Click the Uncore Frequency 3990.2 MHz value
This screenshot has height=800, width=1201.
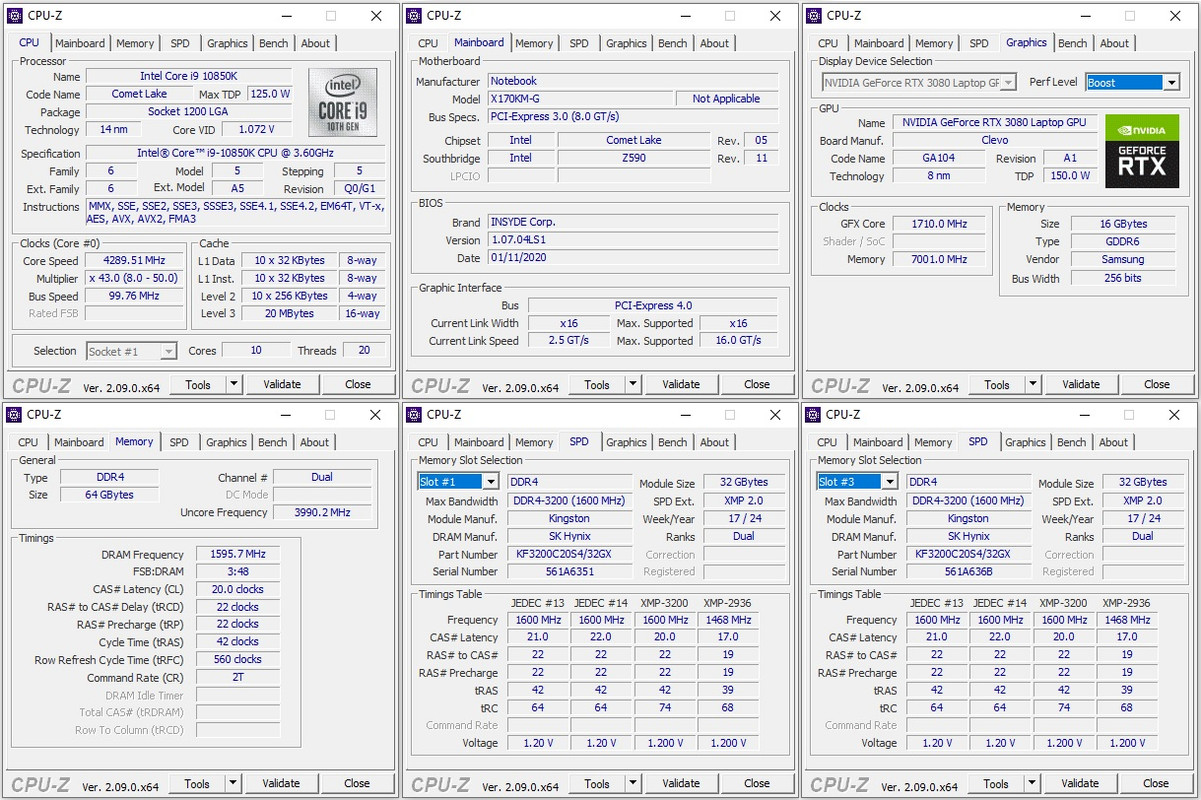(322, 512)
